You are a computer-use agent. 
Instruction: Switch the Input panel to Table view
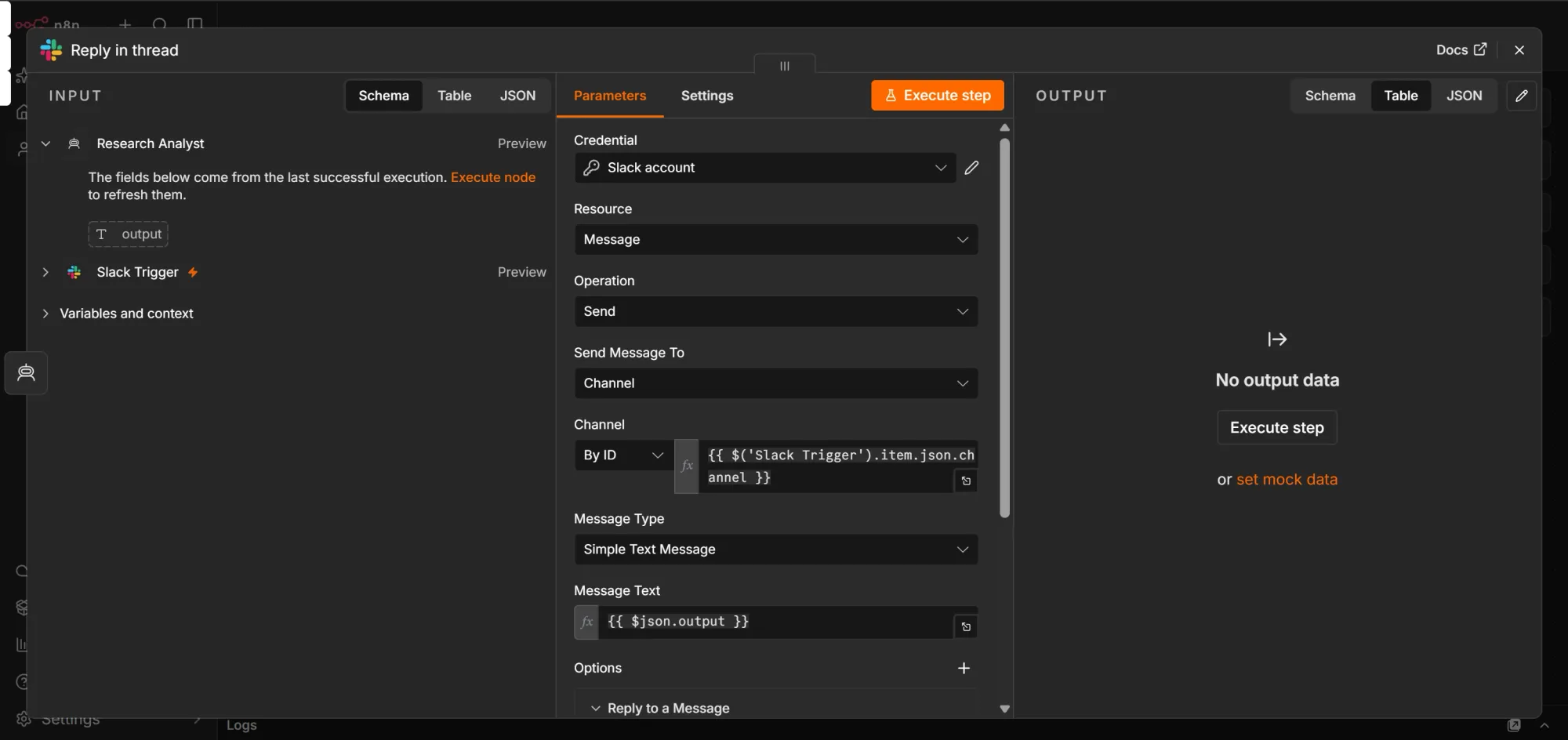pyautogui.click(x=454, y=96)
